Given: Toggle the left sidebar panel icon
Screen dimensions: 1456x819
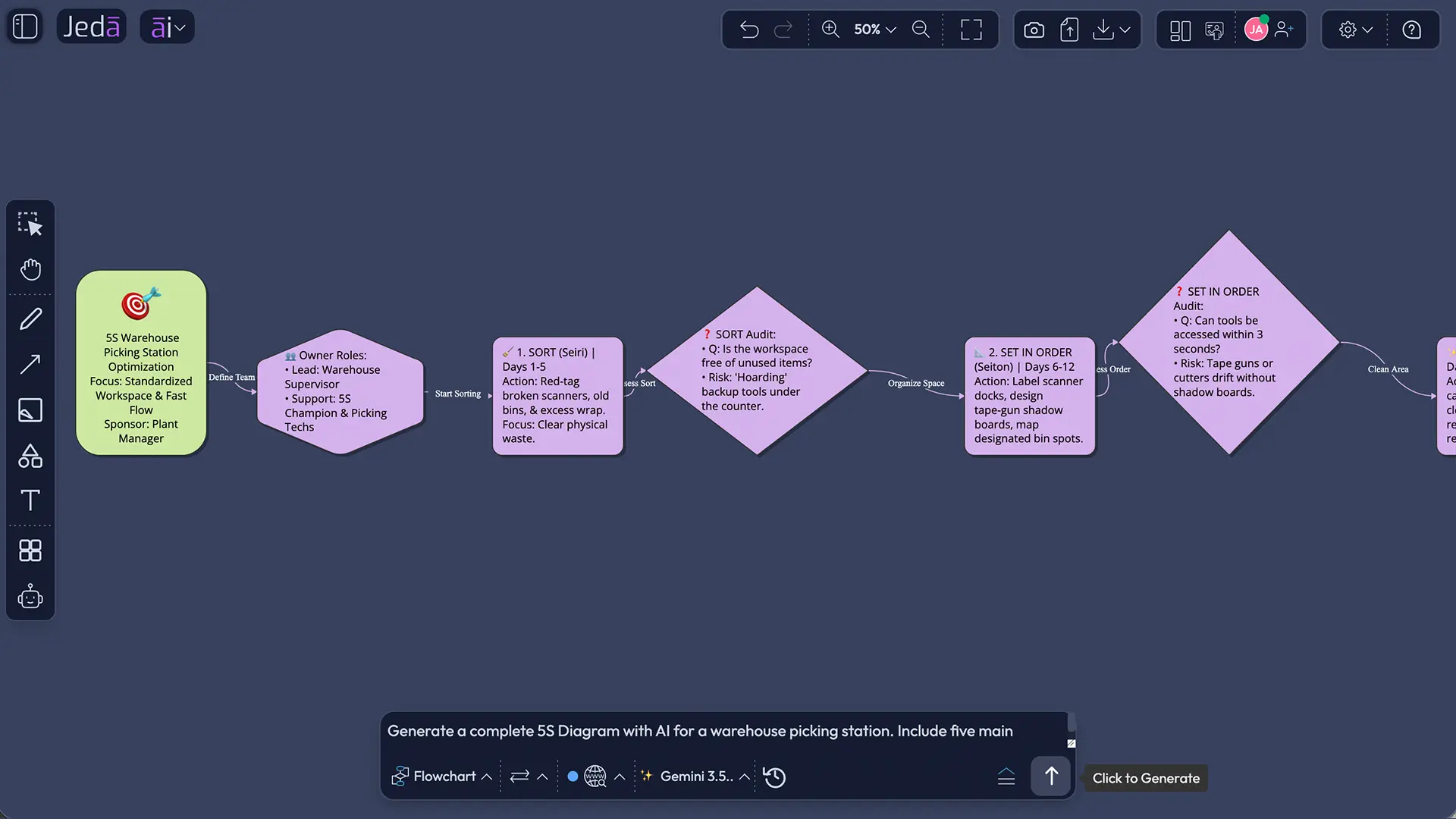Looking at the screenshot, I should point(25,27).
